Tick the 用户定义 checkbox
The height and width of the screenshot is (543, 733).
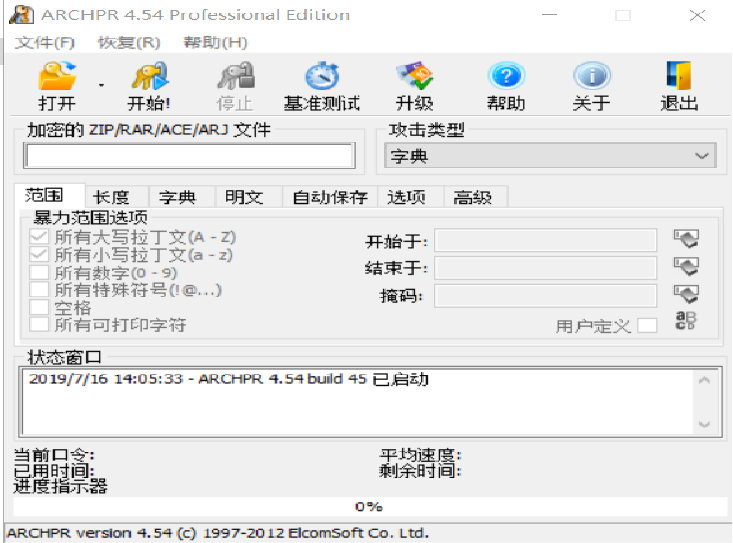click(x=647, y=325)
